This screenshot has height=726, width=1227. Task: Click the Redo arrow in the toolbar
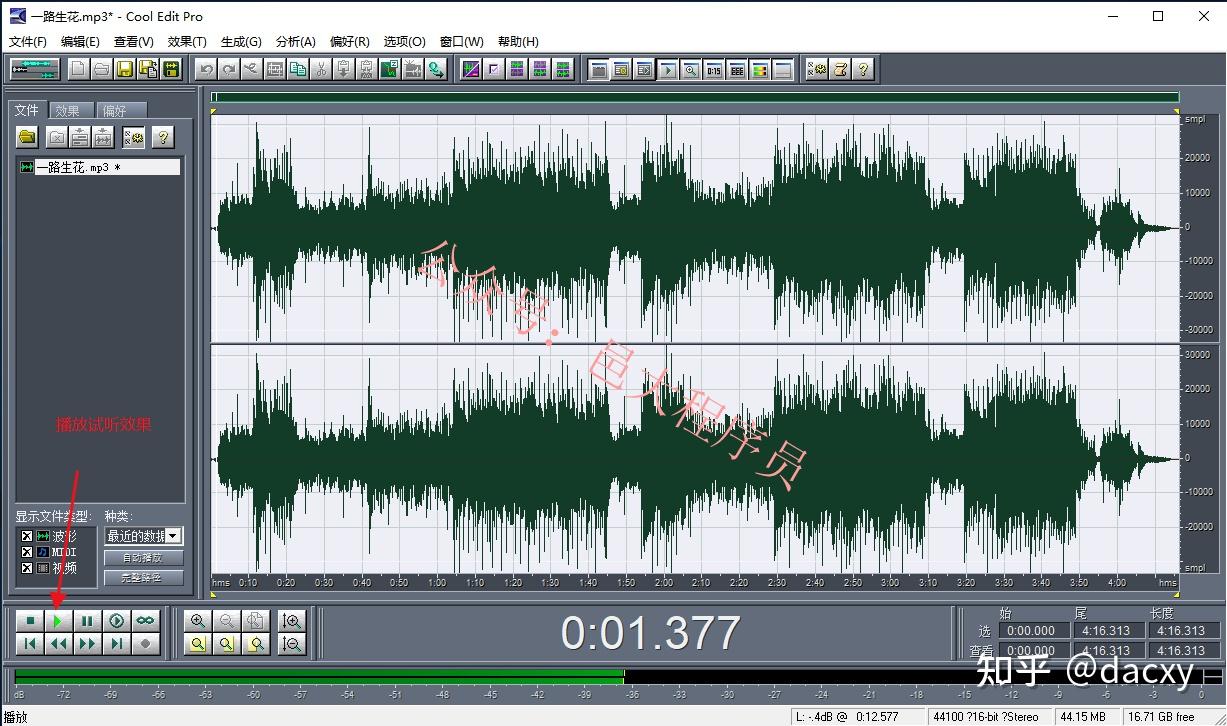[228, 69]
